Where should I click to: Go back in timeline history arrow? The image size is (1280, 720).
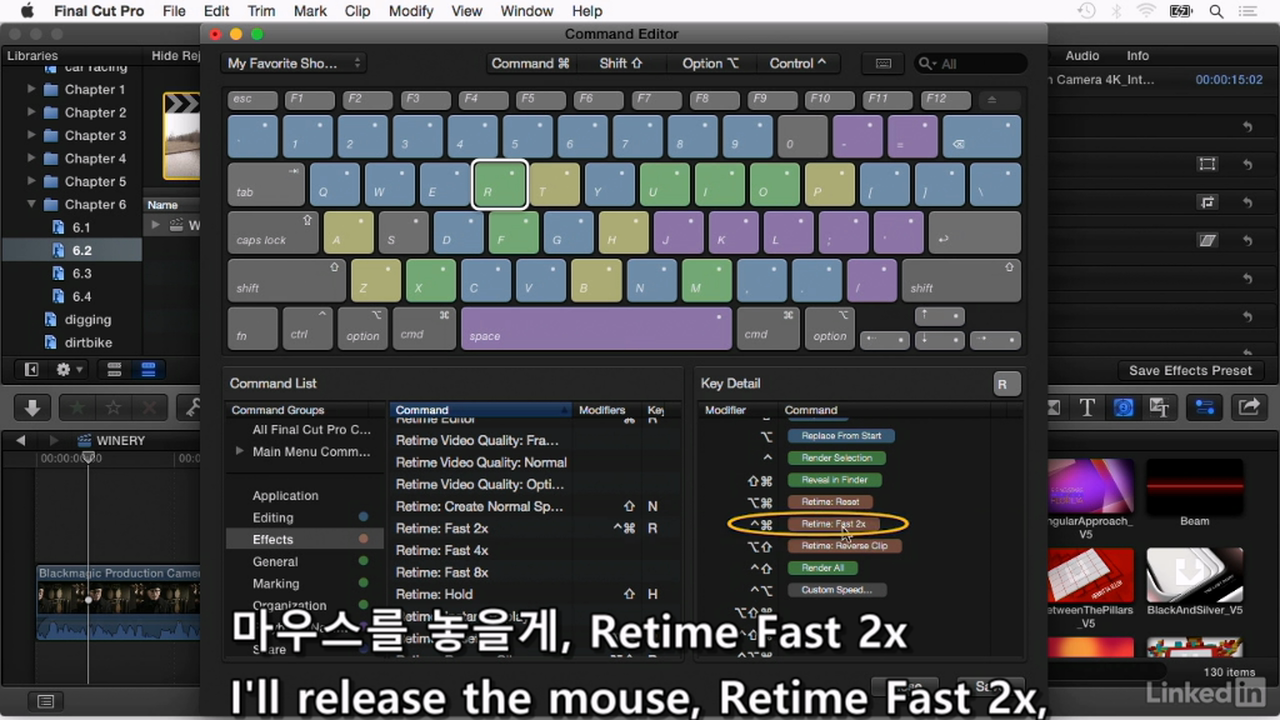click(x=21, y=441)
